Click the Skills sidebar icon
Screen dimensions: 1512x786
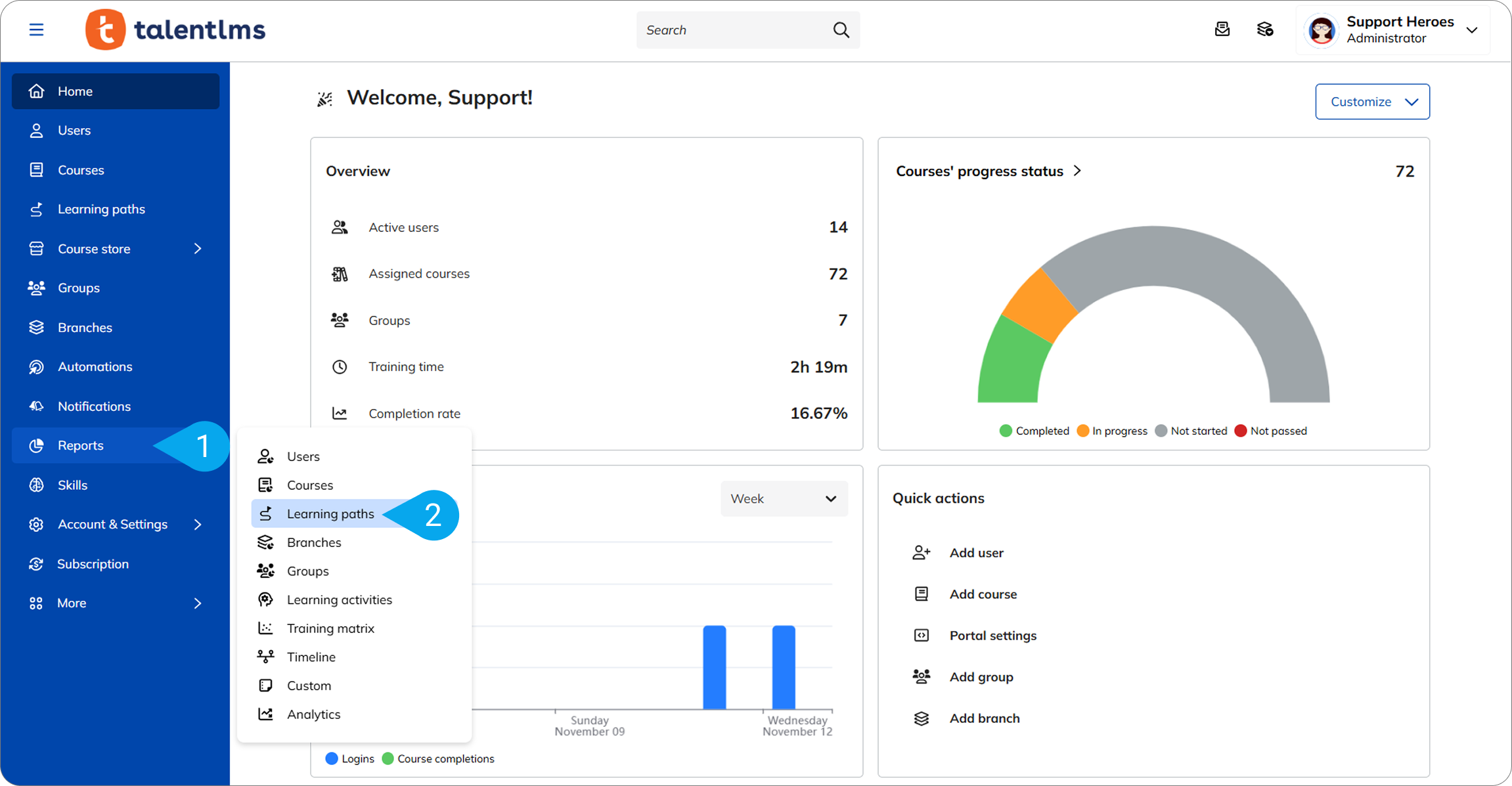coord(37,485)
